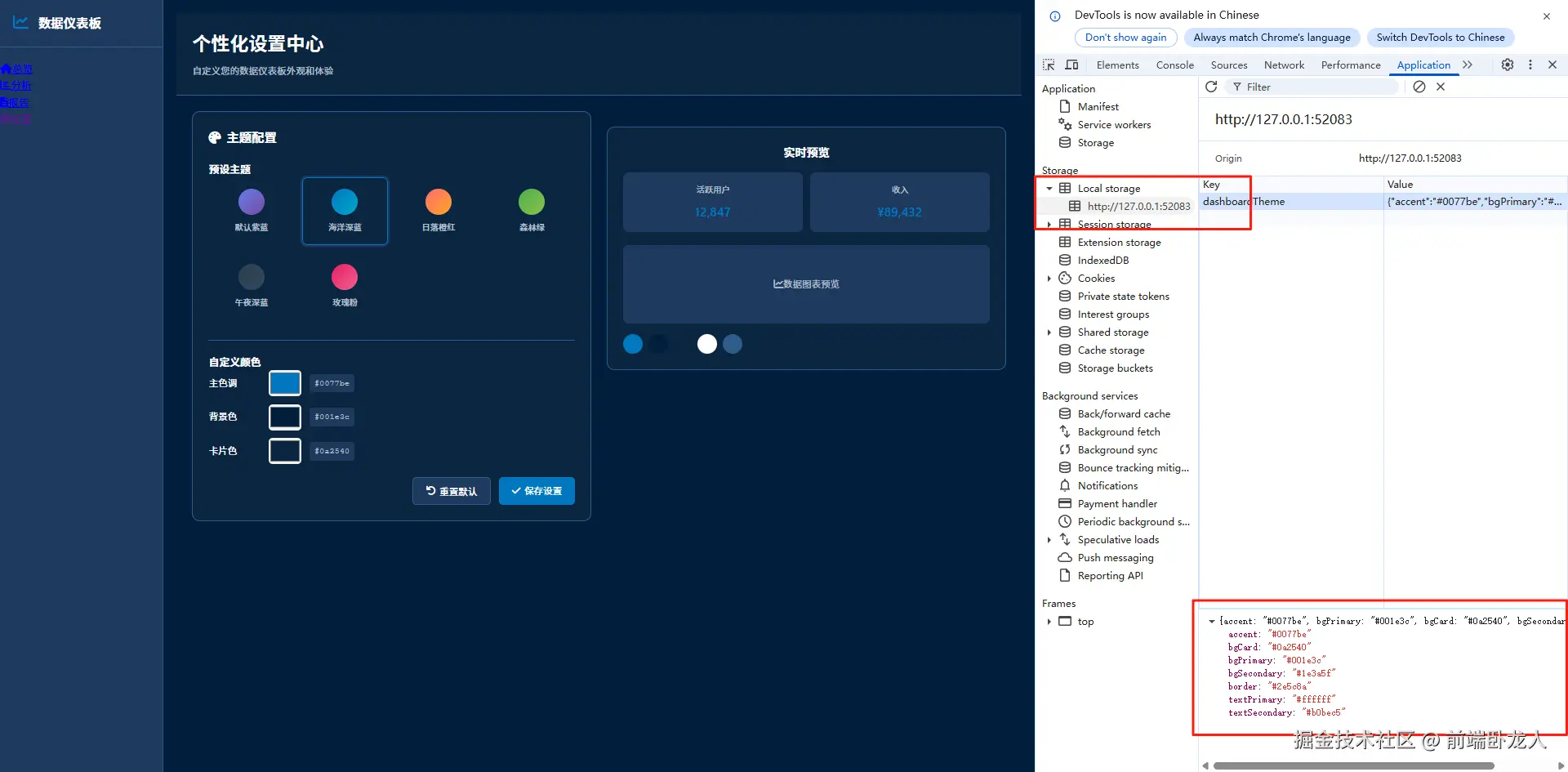The width and height of the screenshot is (1568, 772).
Task: Click the Service workers gears icon
Action: pyautogui.click(x=1065, y=124)
